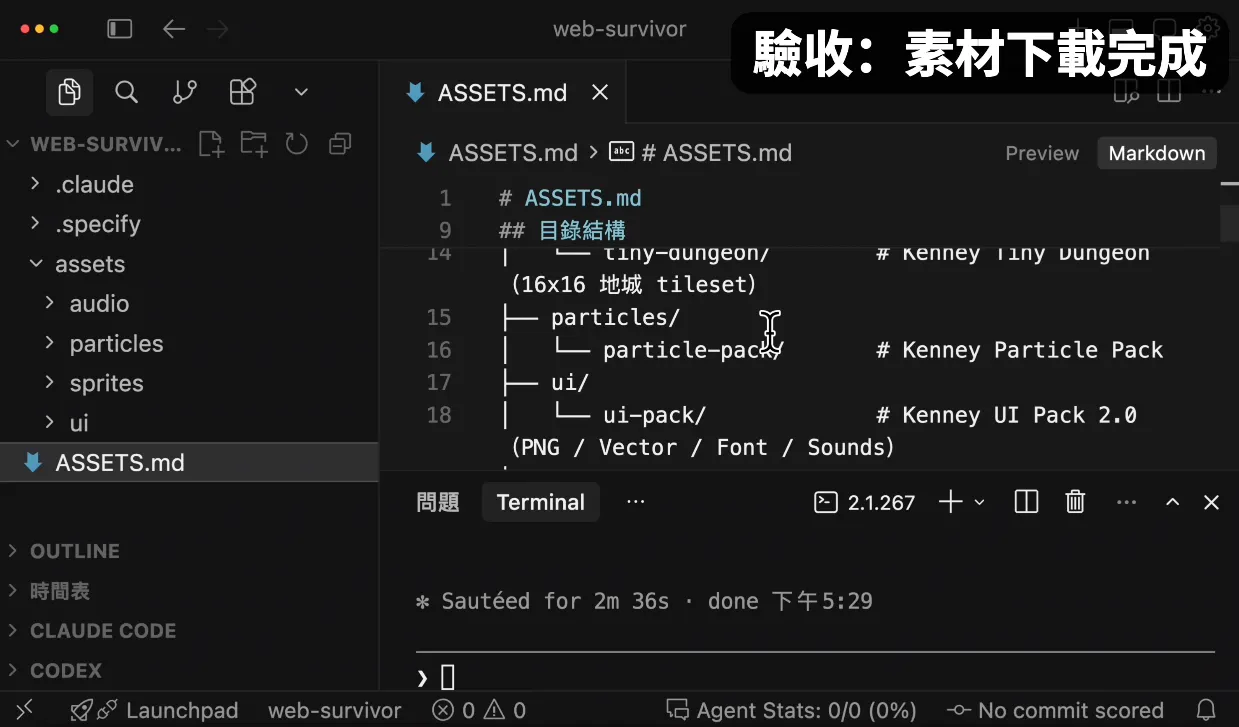Click the web-survivor title search field
1239x727 pixels.
[620, 29]
